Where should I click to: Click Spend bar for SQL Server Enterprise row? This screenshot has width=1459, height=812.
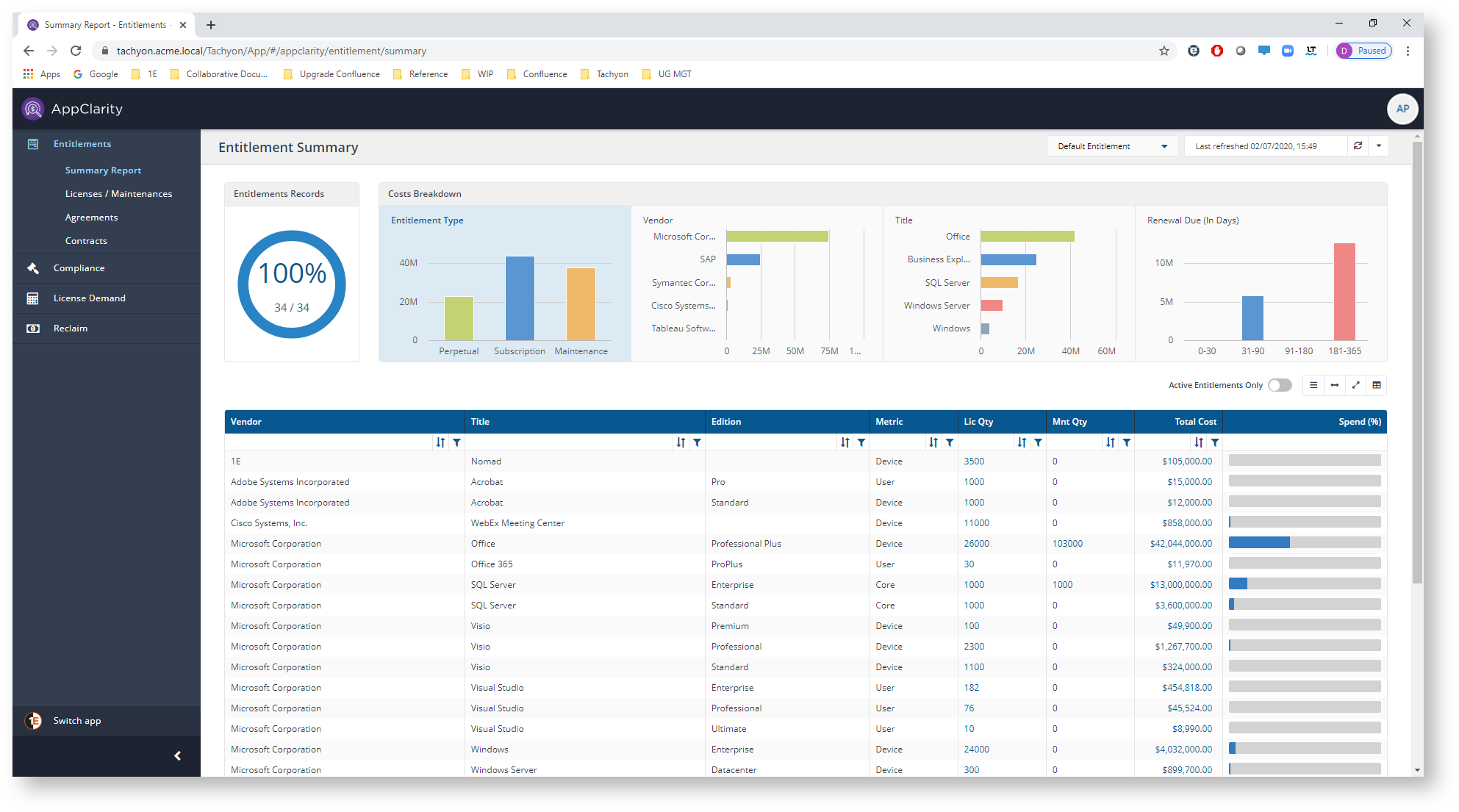click(x=1305, y=583)
